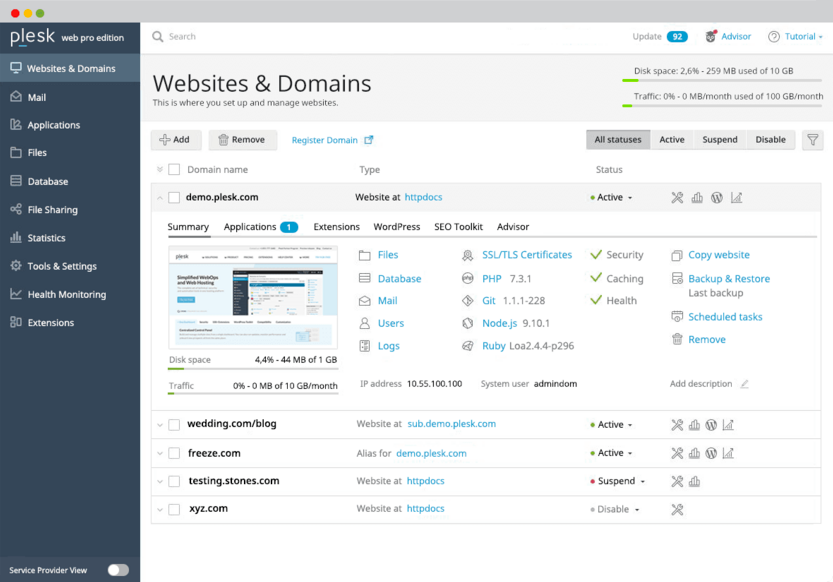
Task: Go to Health Monitoring in sidebar
Action: coord(70,294)
